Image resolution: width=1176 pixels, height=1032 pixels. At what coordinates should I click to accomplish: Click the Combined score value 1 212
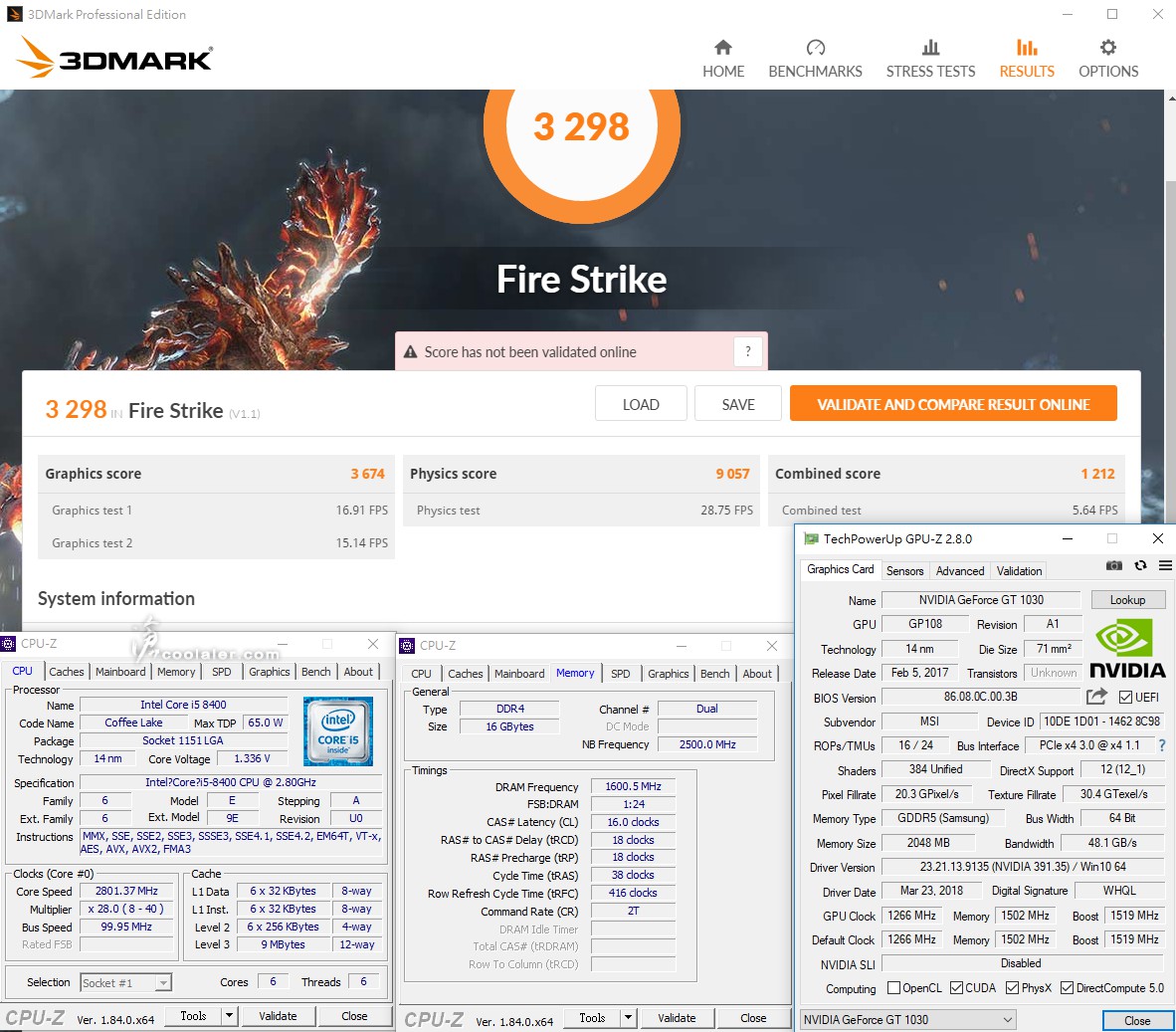click(x=1098, y=474)
